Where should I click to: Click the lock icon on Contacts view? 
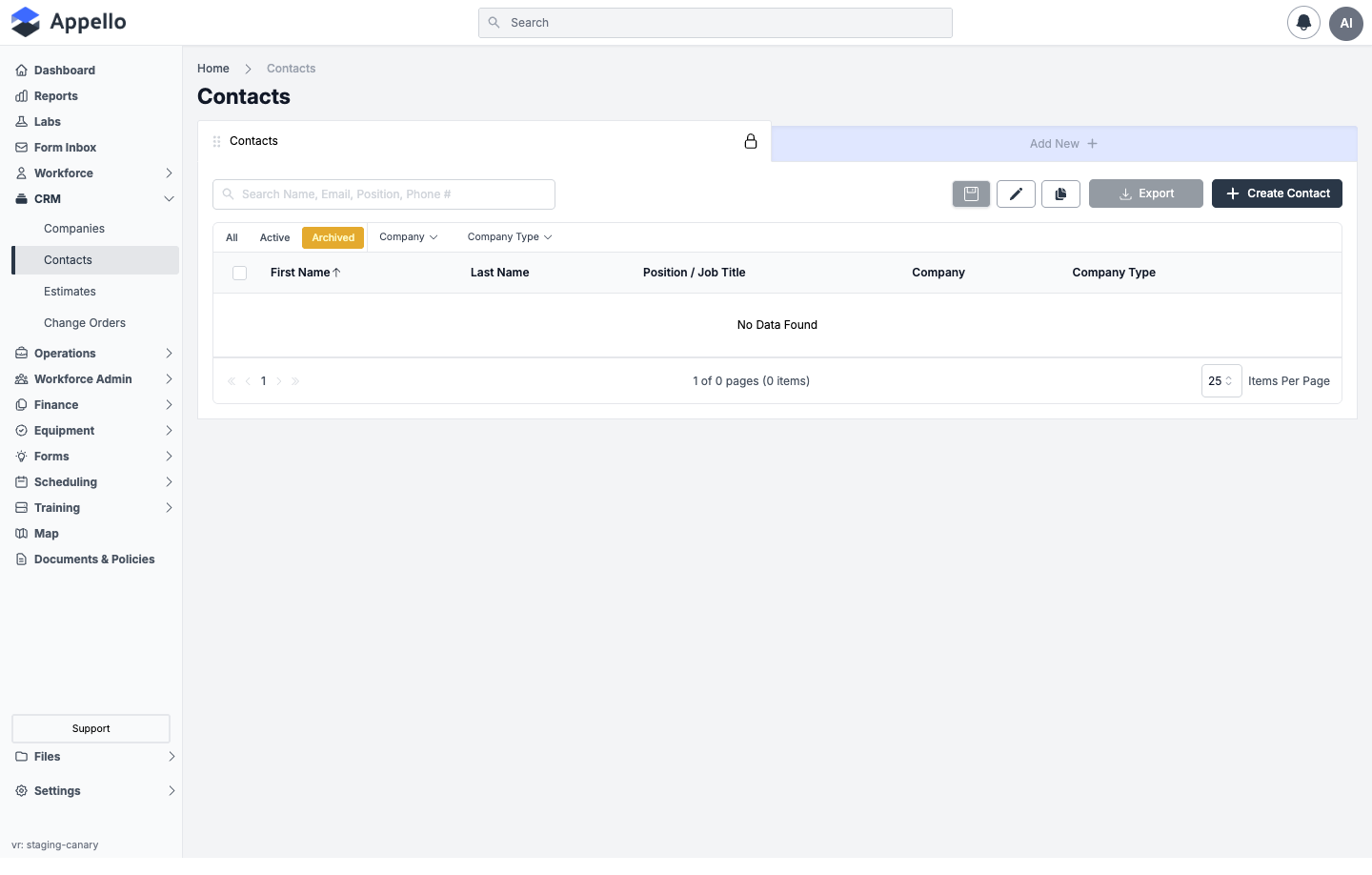751,141
